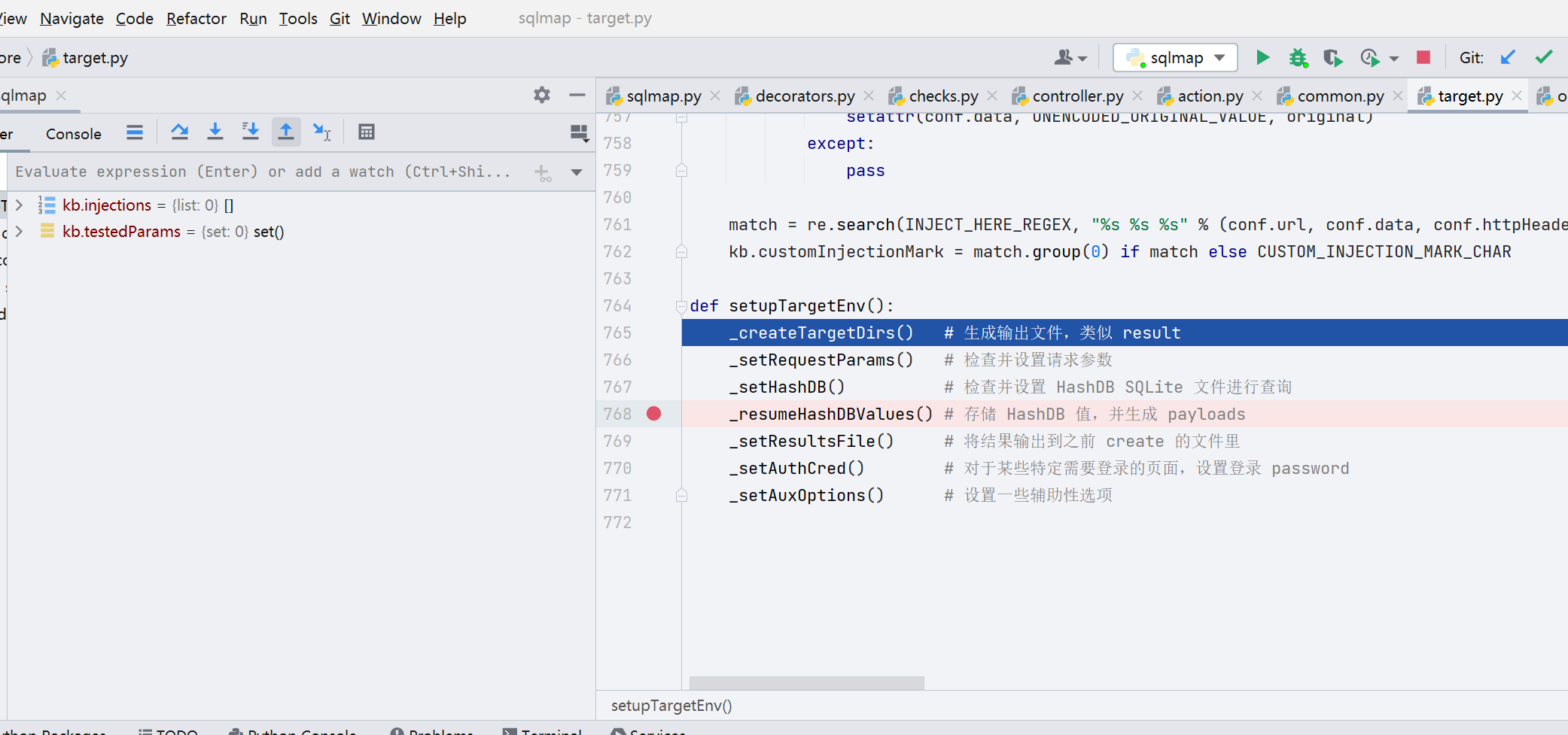Stop the running process
Screen dimensions: 1568x735
(1423, 57)
